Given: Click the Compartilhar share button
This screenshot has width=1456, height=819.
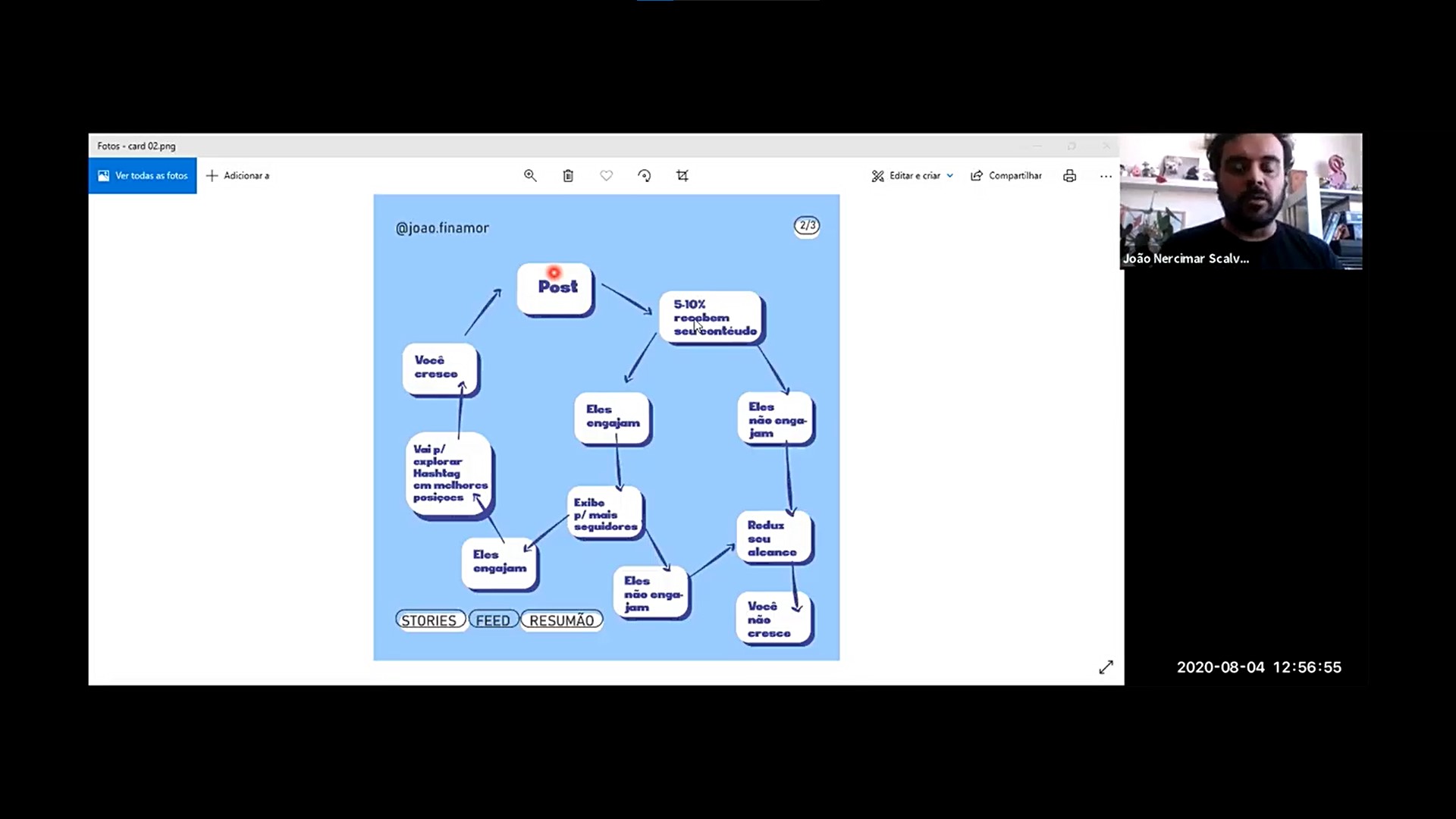Looking at the screenshot, I should click(1006, 175).
